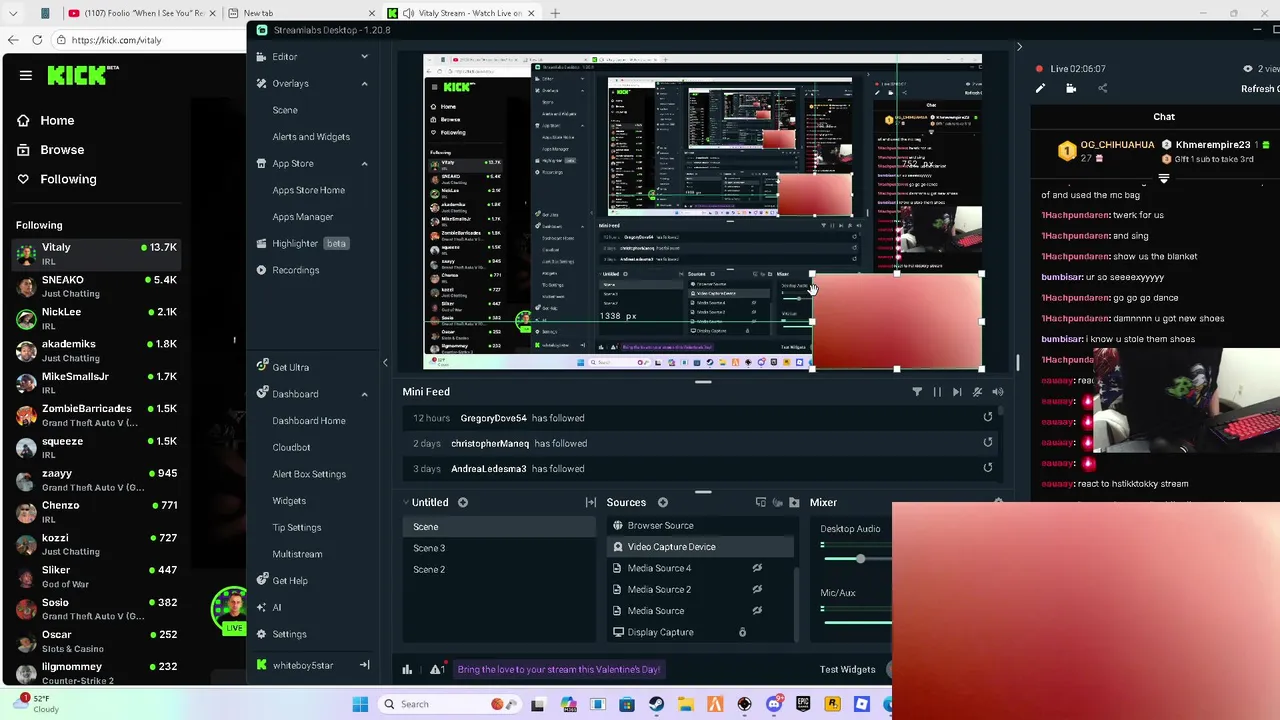Click the share stream icon
The width and height of the screenshot is (1280, 720).
[x=1102, y=89]
